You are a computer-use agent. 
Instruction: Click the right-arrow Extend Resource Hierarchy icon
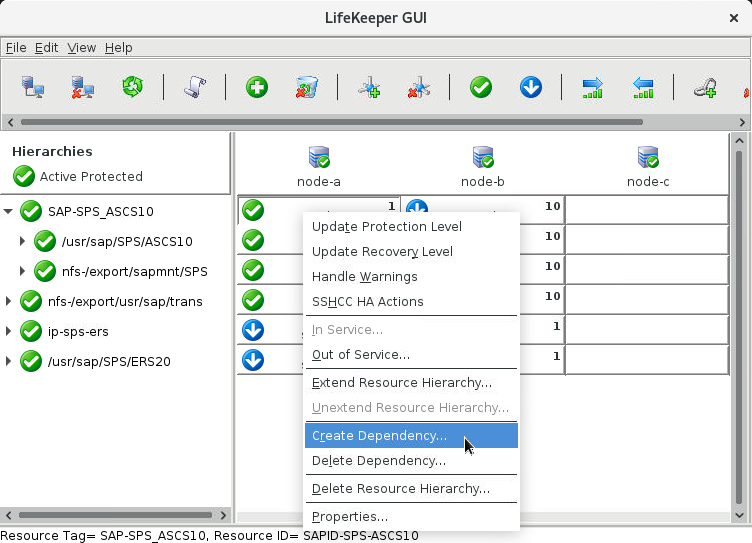(x=593, y=87)
